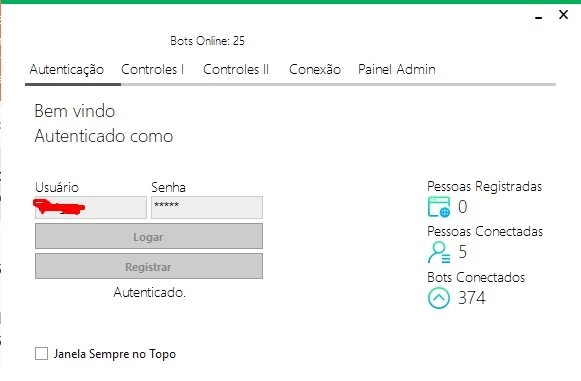Click the connected people user icon

tap(439, 253)
